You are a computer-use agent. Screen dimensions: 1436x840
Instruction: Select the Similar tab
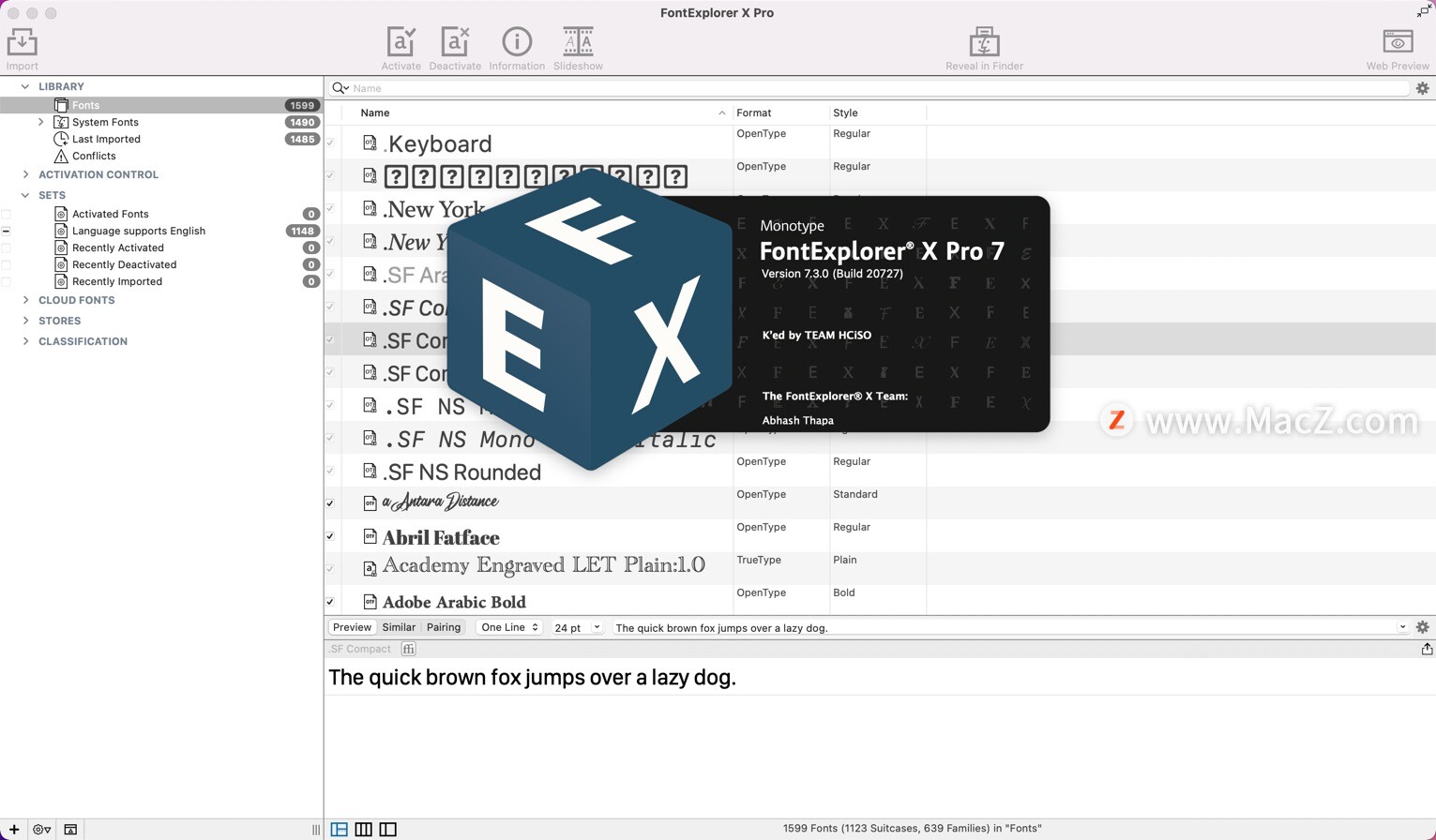click(x=399, y=627)
